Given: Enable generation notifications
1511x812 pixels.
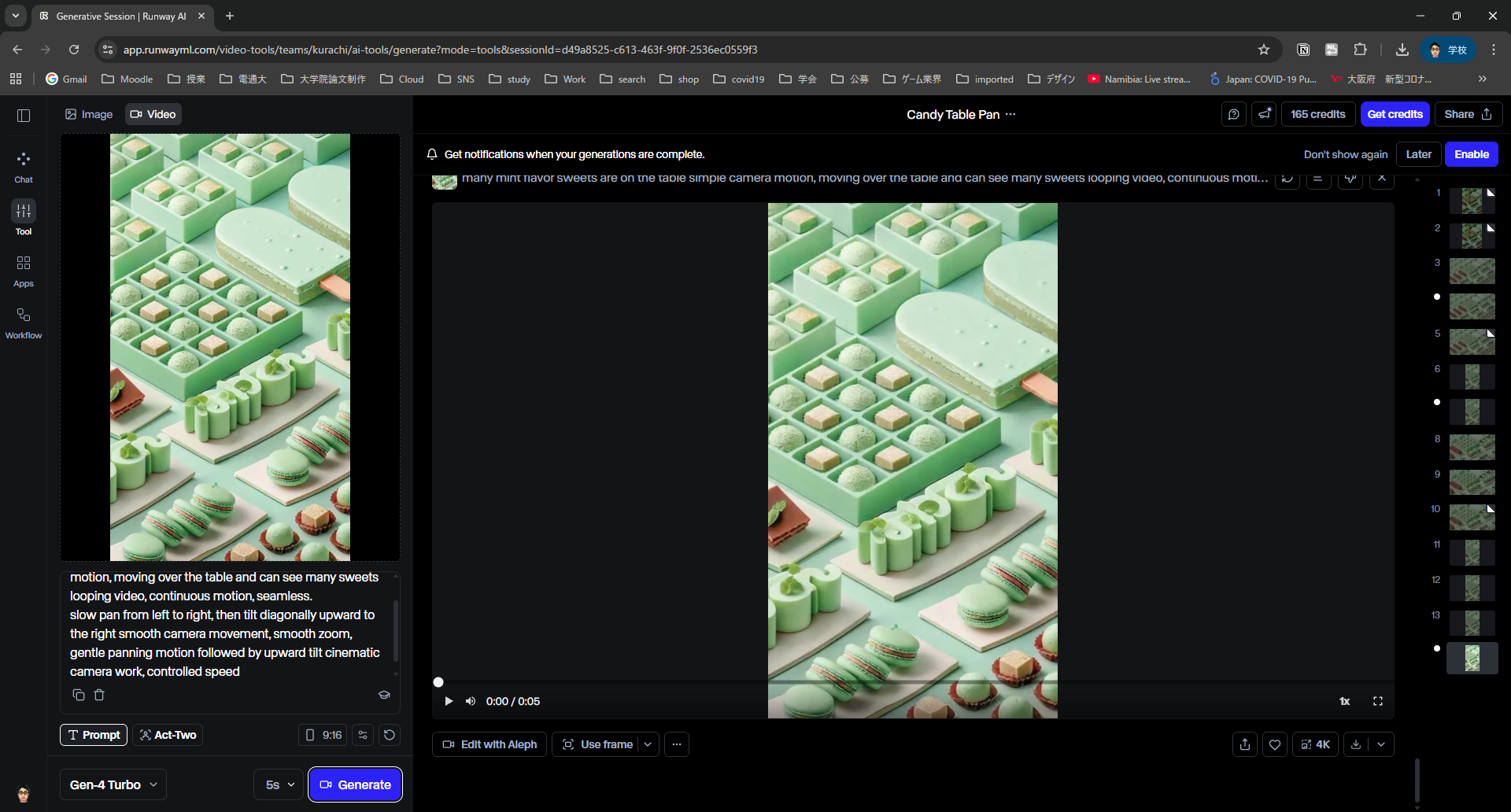Looking at the screenshot, I should click(1471, 154).
